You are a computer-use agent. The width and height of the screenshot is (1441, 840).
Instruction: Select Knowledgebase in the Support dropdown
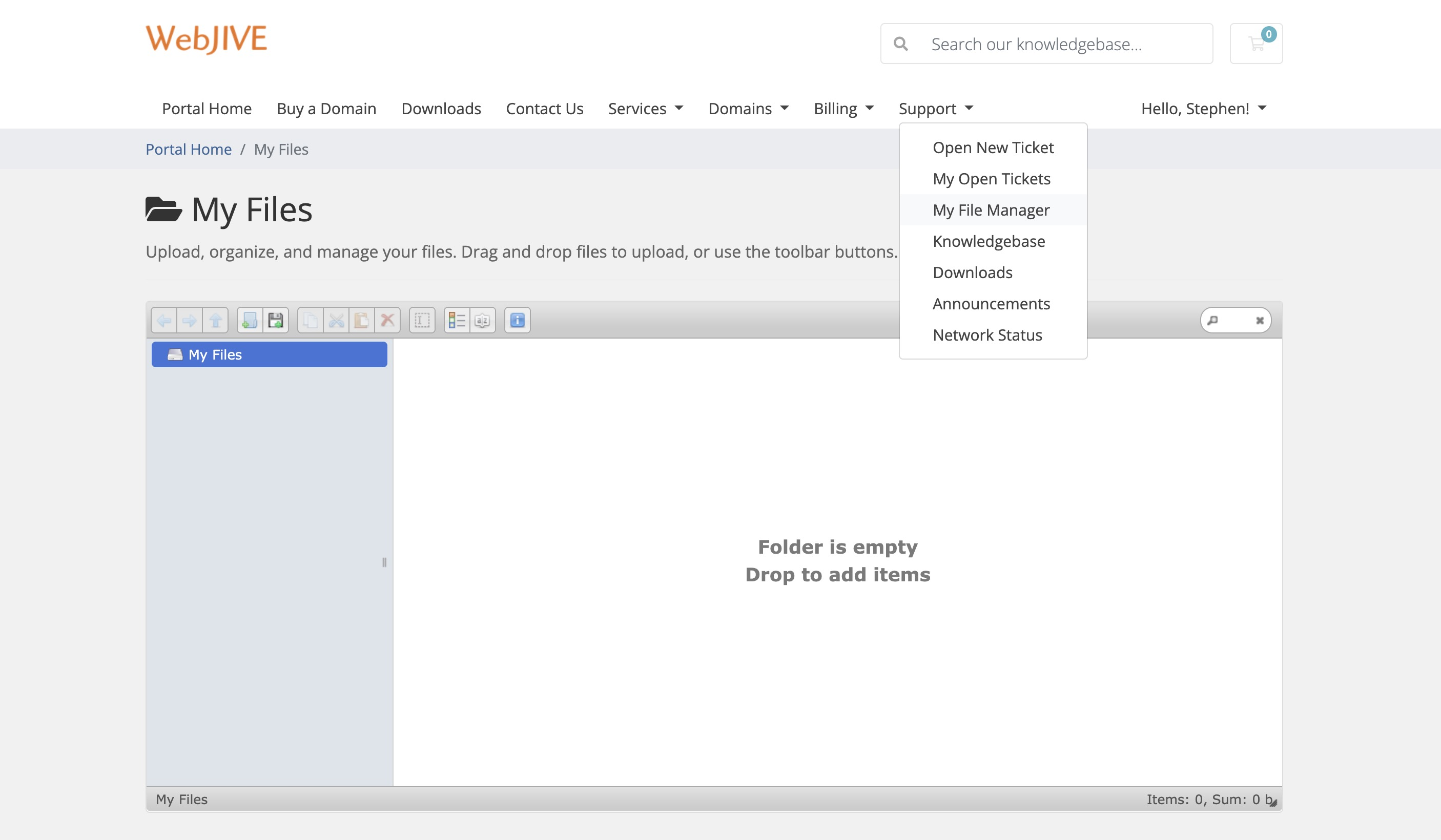coord(988,241)
